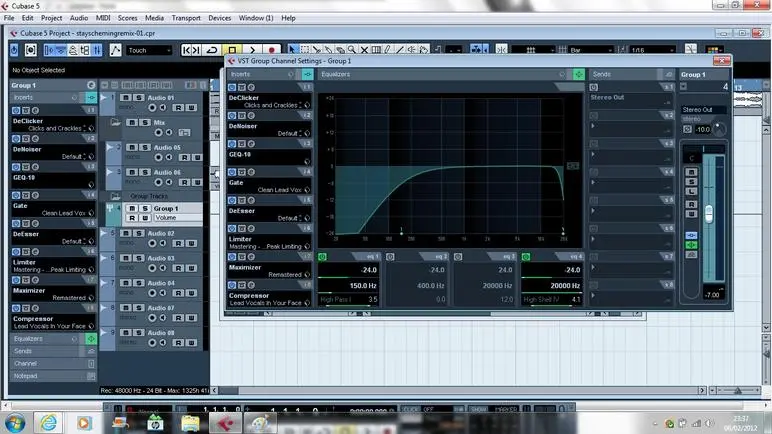The height and width of the screenshot is (434, 772).
Task: Select the Object Selection arrow tool
Action: click(x=292, y=50)
